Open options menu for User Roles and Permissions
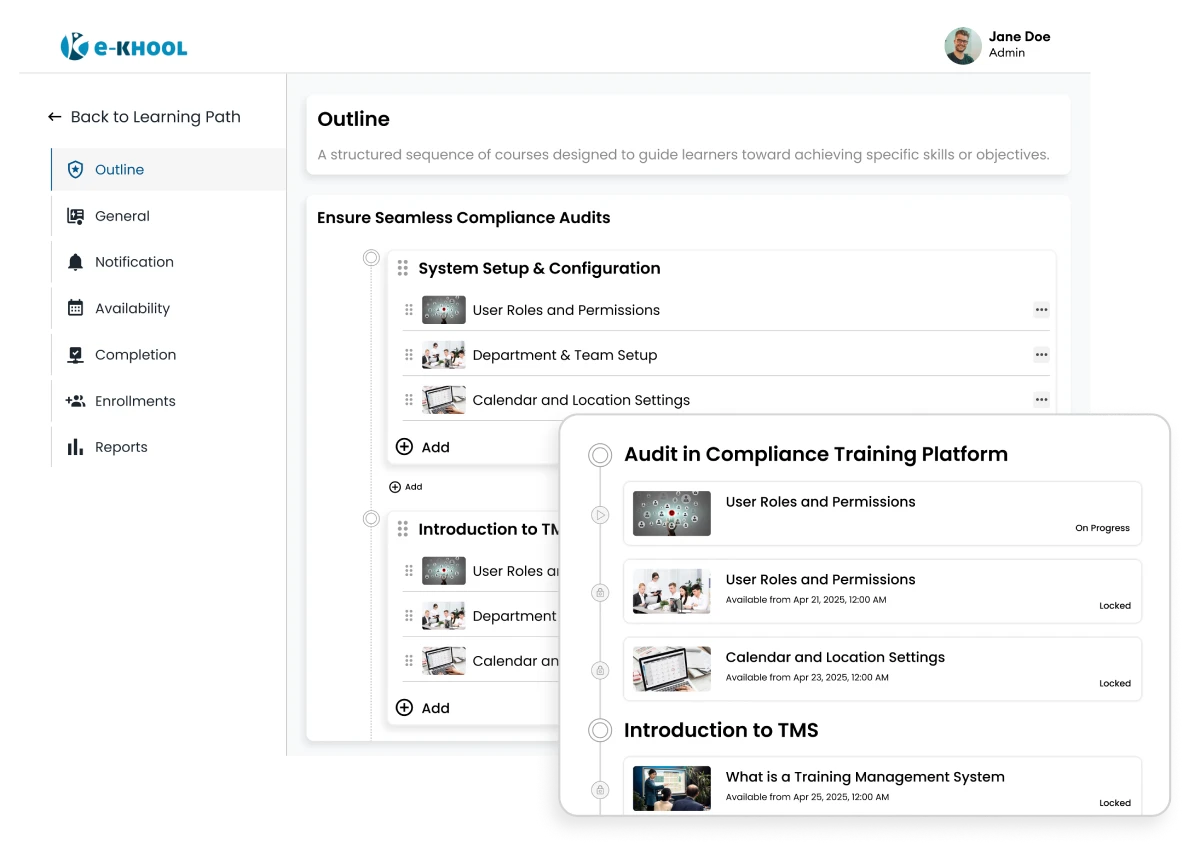 pos(1041,310)
